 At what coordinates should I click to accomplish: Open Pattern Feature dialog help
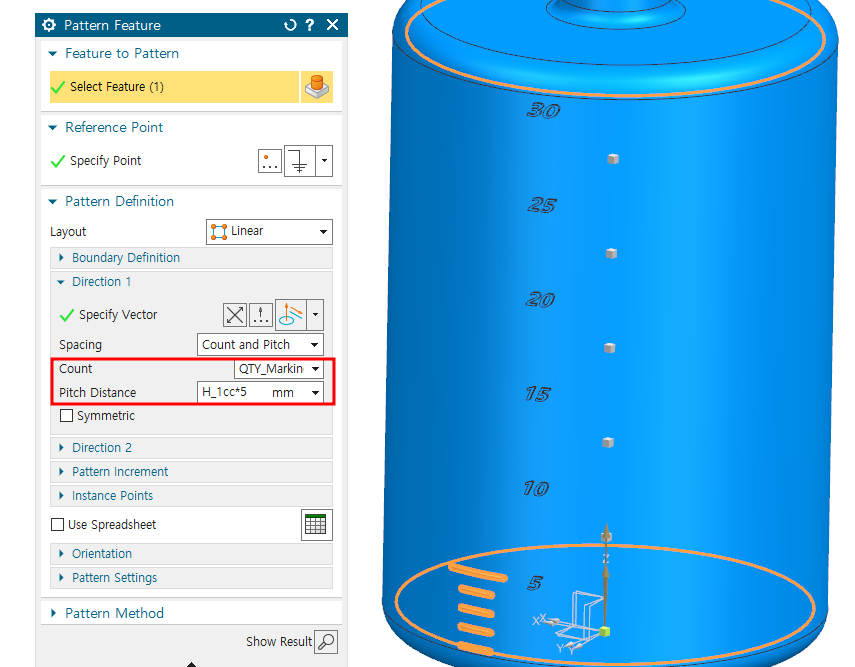(x=311, y=25)
